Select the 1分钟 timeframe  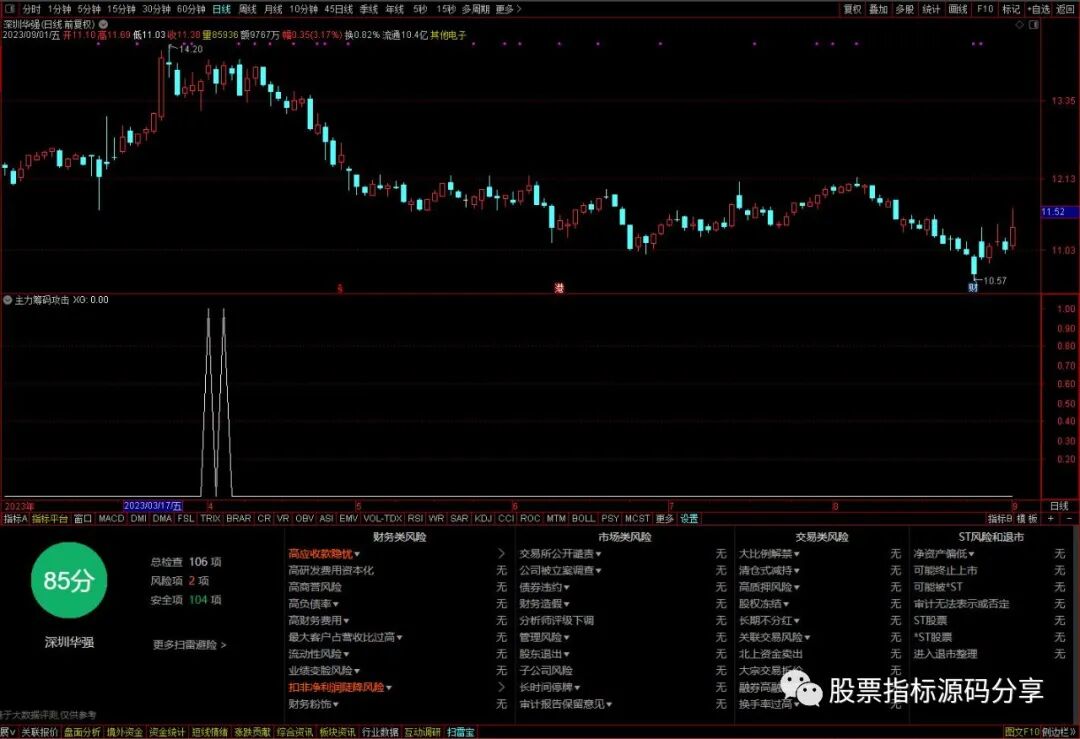[x=60, y=9]
